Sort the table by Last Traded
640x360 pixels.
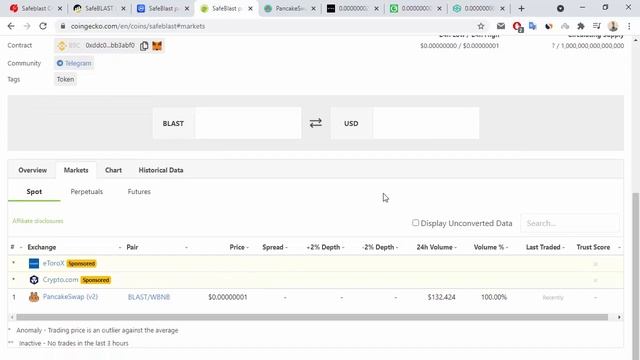[x=543, y=247]
